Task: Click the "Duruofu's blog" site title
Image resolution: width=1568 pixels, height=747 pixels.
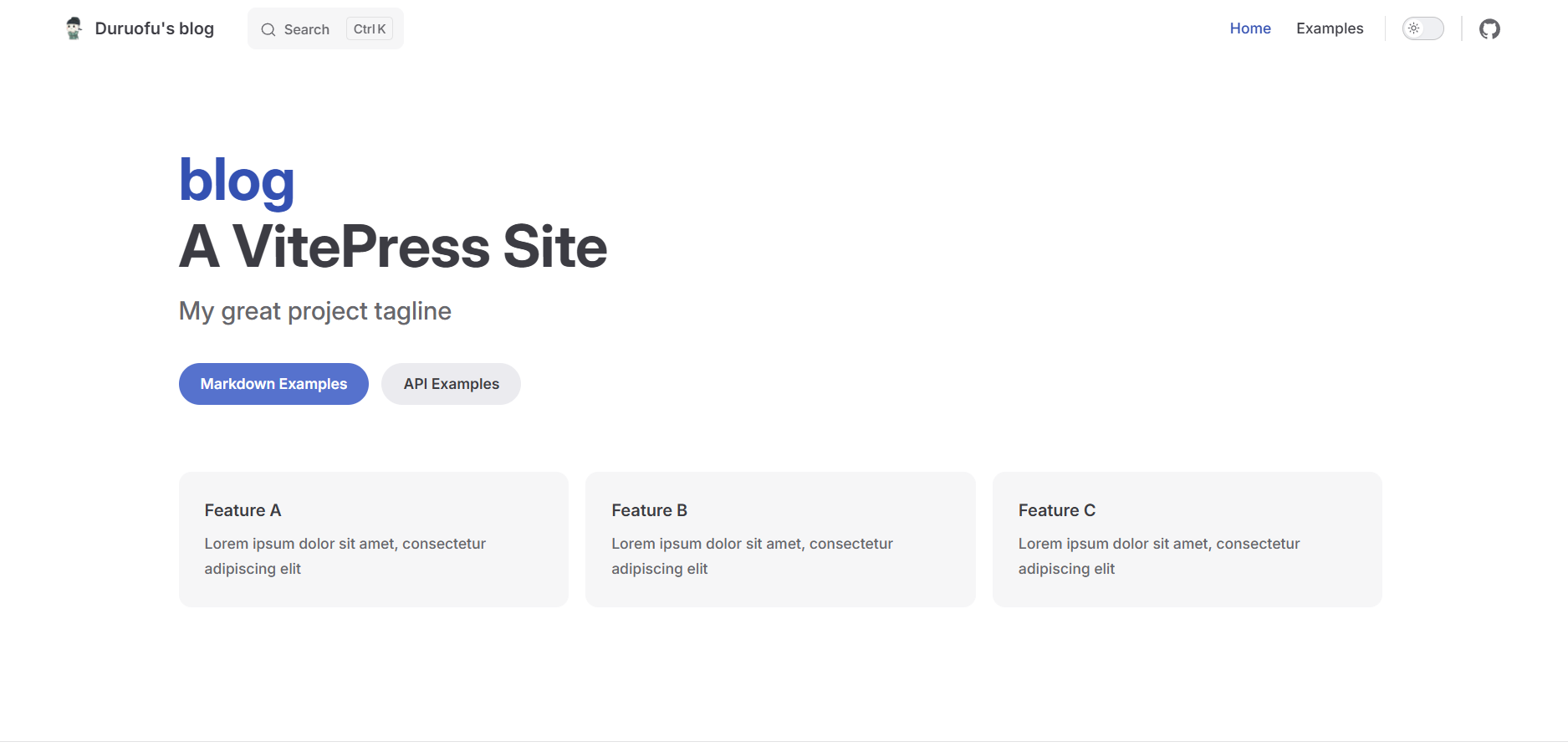Action: tap(155, 28)
